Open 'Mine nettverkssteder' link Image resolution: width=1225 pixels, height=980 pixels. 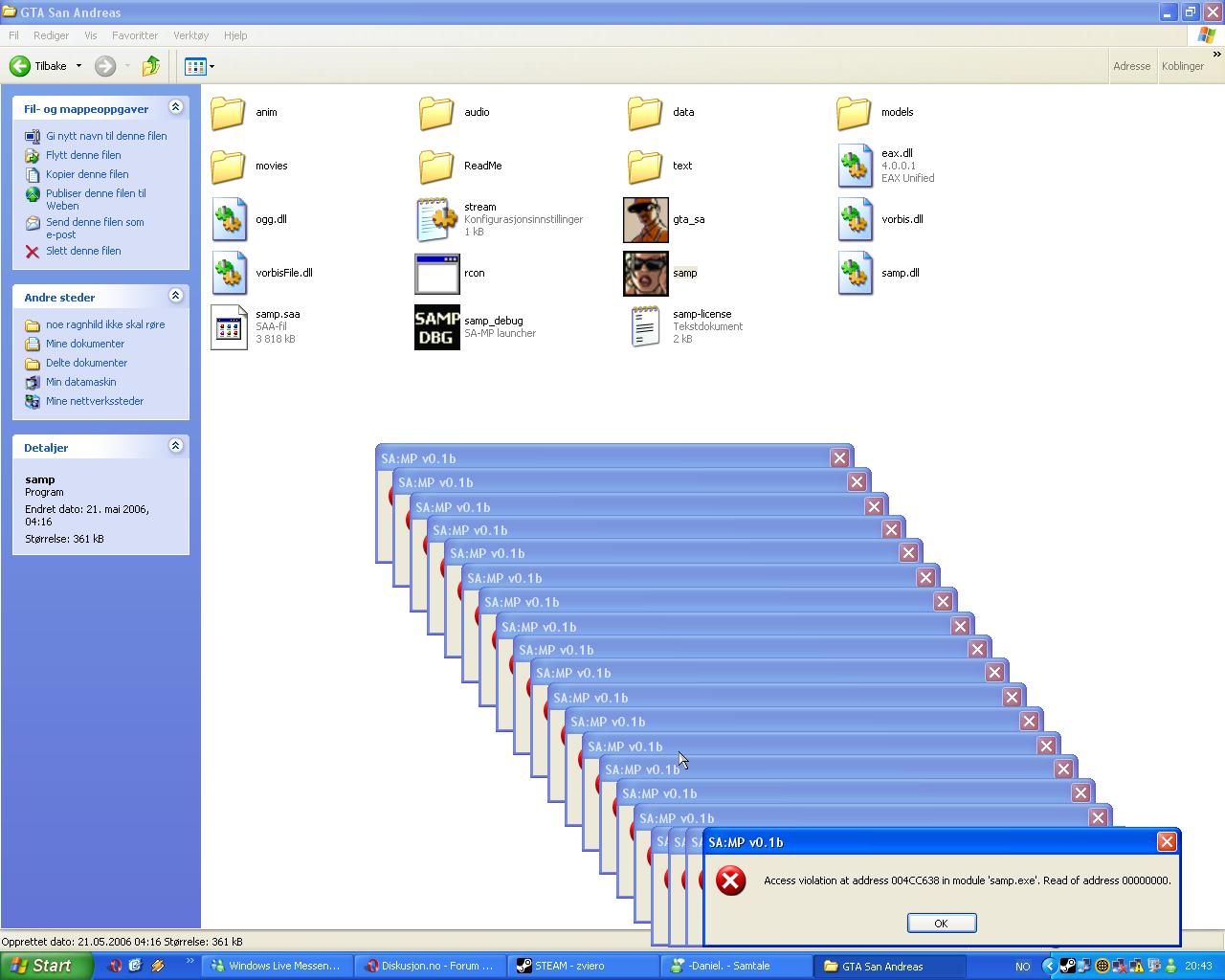95,401
